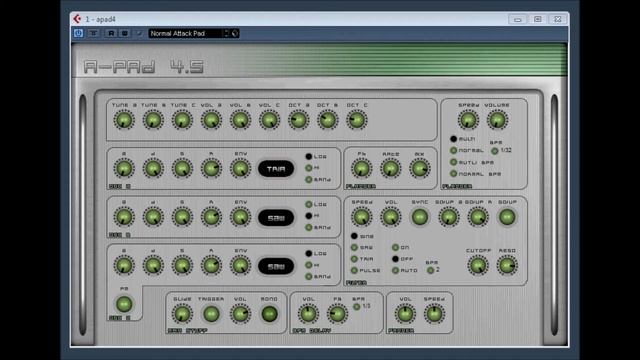This screenshot has width=640, height=360.
Task: Click the Volume knob in flanger panel
Action: (x=497, y=120)
